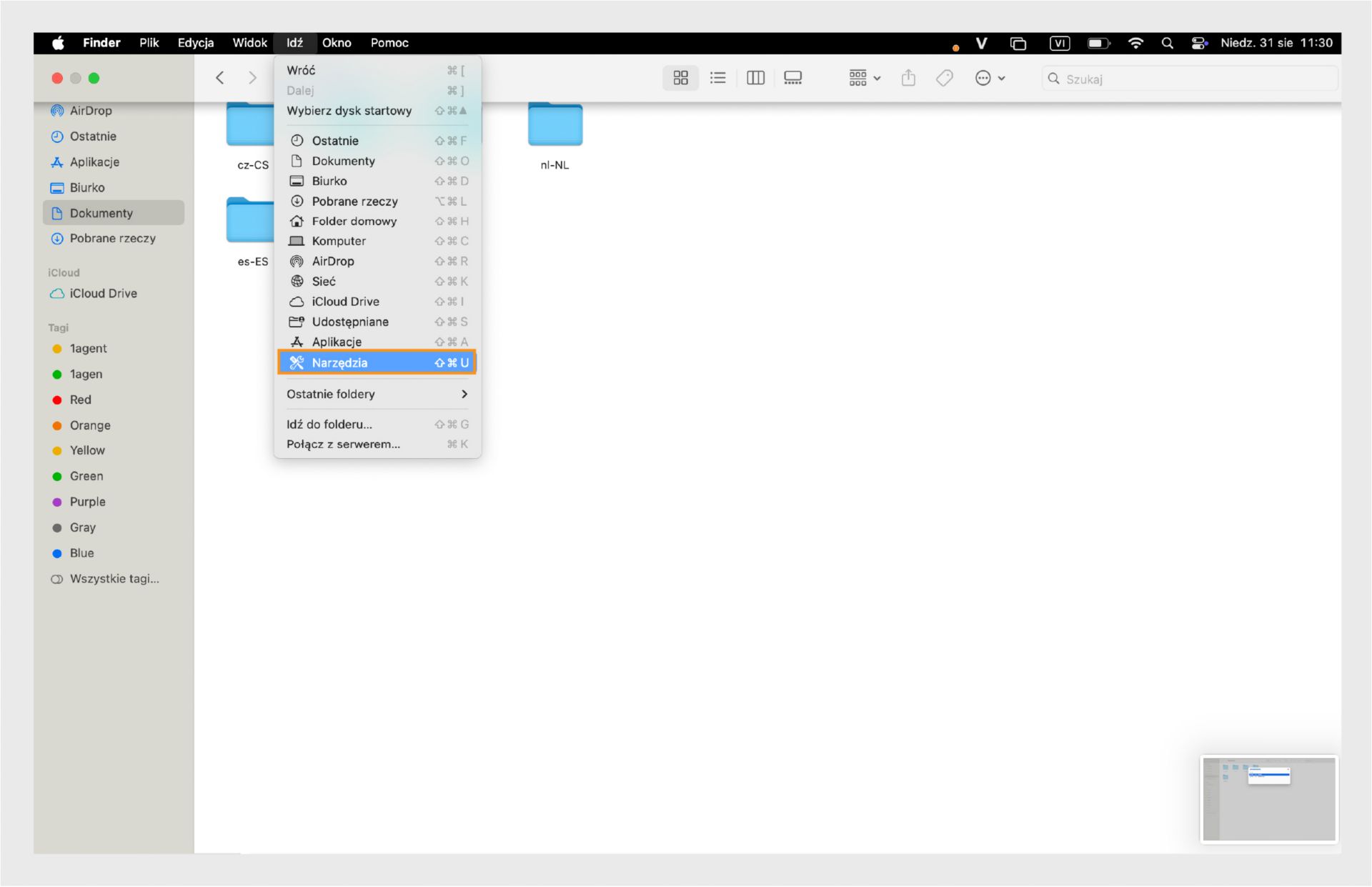
Task: Click the tag edit toolbar icon
Action: tap(944, 78)
